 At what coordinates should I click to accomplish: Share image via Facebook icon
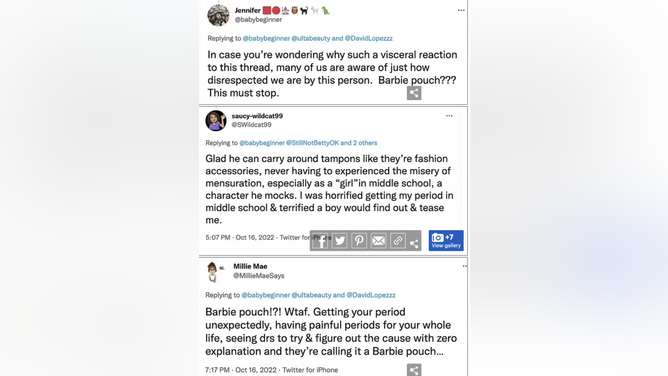click(320, 241)
